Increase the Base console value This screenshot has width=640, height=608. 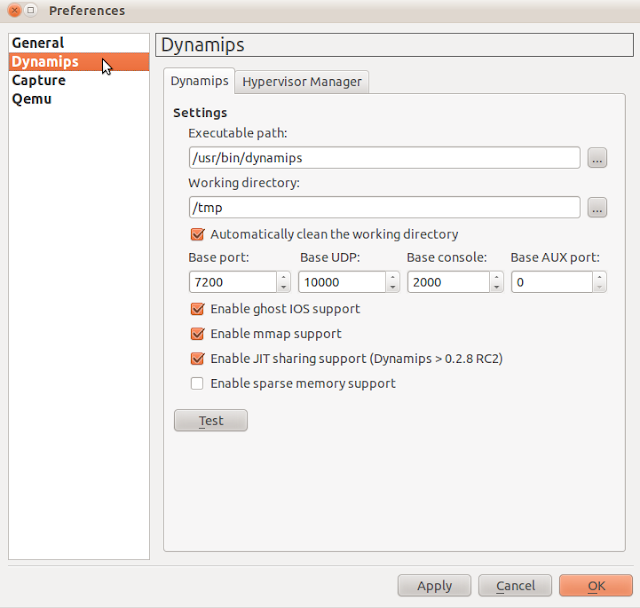(x=496, y=277)
